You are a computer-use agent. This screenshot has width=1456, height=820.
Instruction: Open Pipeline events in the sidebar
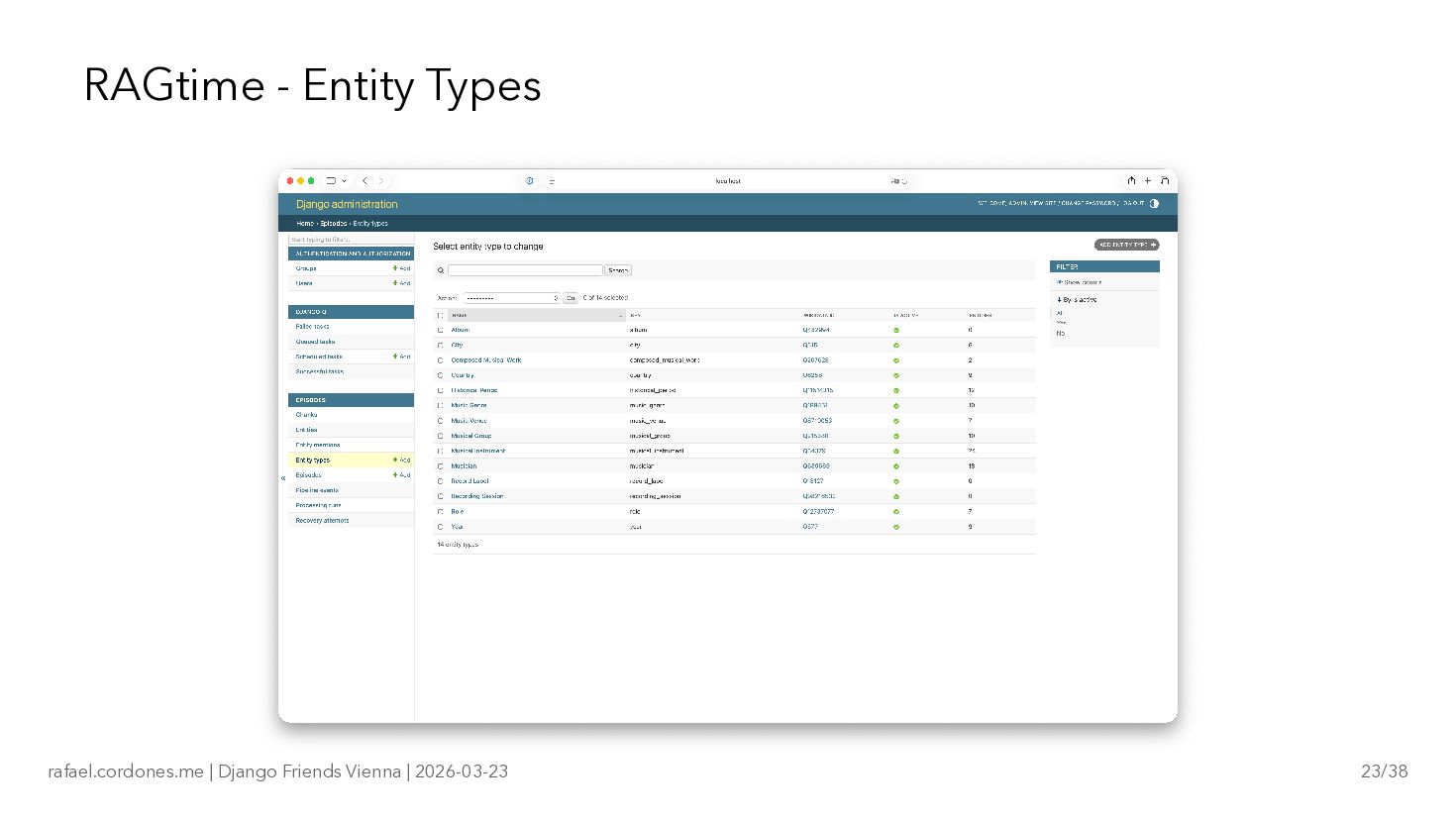(x=317, y=490)
